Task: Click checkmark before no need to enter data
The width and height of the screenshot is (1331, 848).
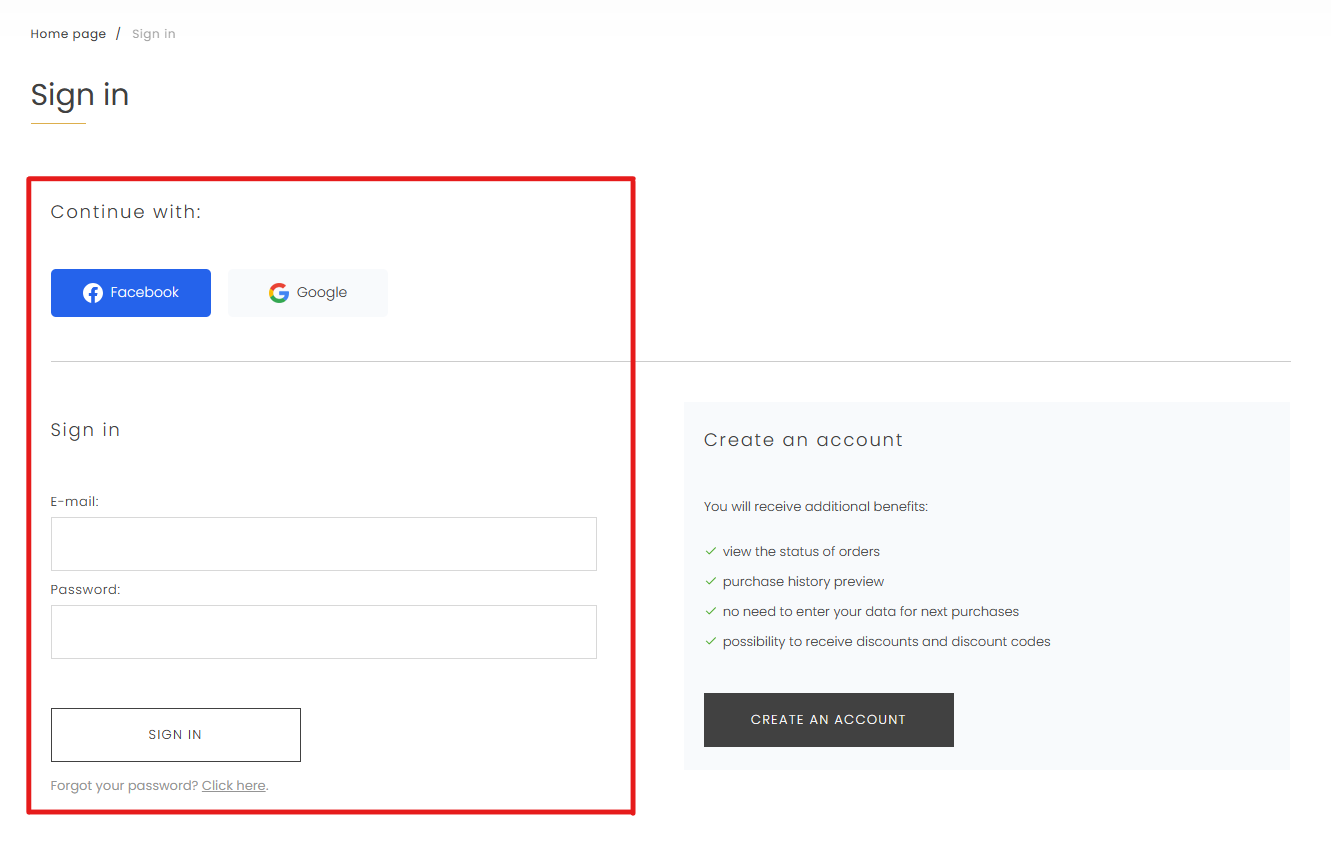Action: [x=711, y=611]
